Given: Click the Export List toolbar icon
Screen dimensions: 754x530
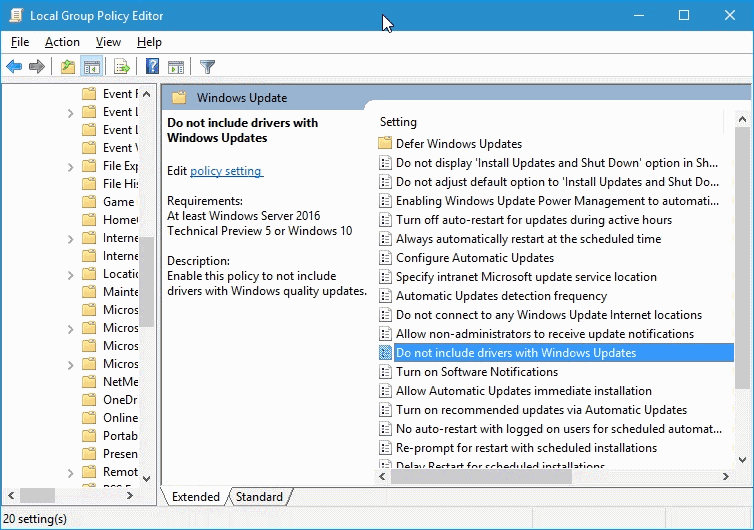Looking at the screenshot, I should tap(122, 66).
